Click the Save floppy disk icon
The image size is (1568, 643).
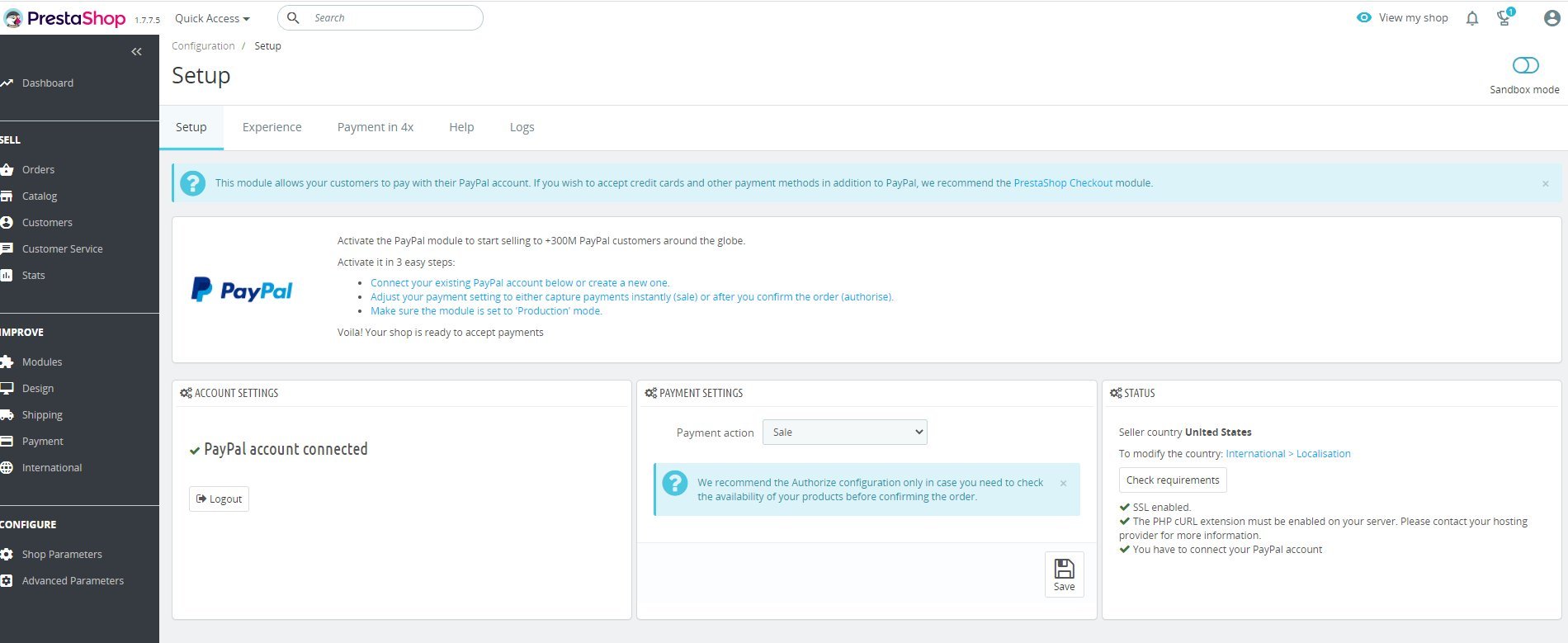1065,568
